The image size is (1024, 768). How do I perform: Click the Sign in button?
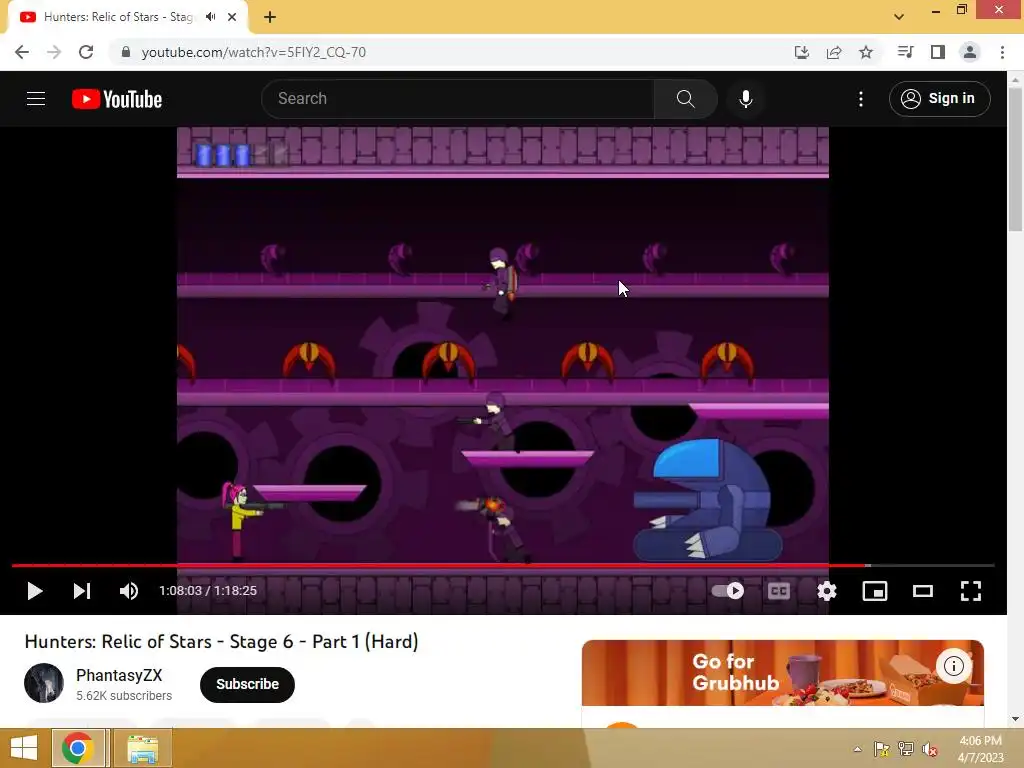point(939,99)
